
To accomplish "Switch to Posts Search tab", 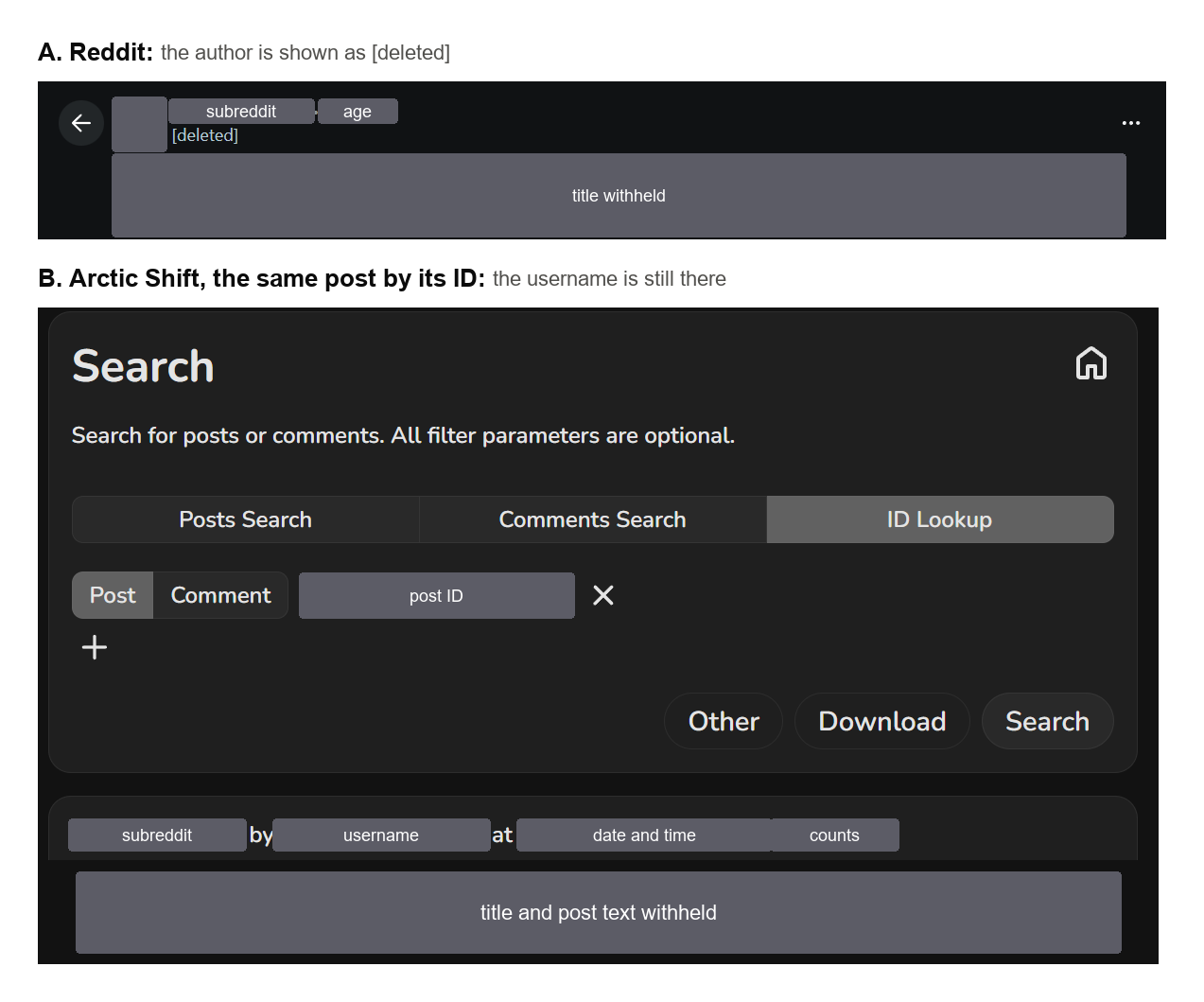I will [x=246, y=519].
